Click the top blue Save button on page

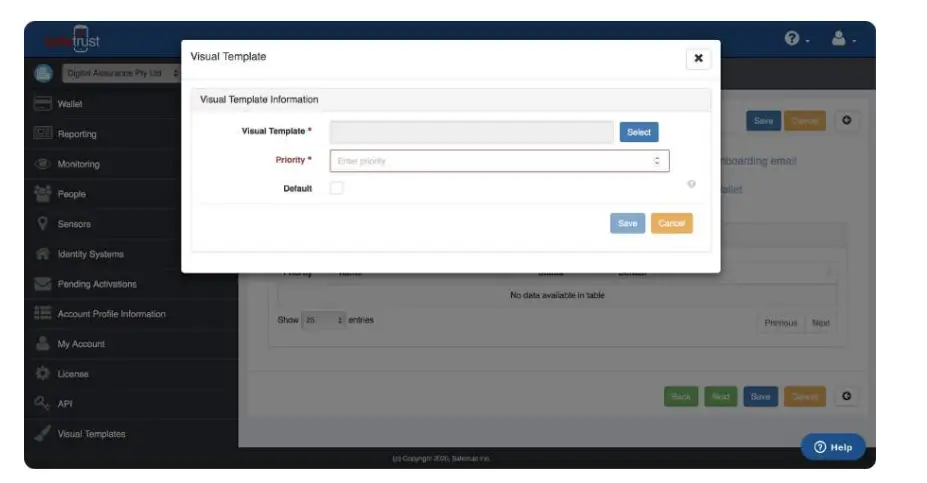(763, 121)
